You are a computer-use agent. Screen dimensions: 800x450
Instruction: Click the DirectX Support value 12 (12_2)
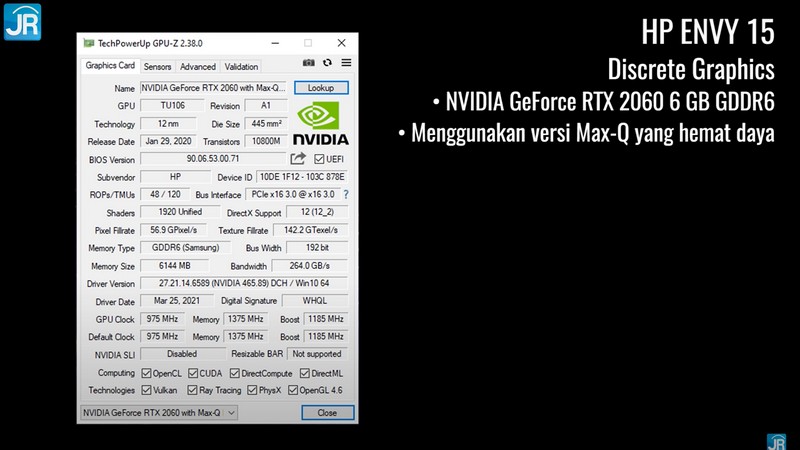click(x=317, y=212)
